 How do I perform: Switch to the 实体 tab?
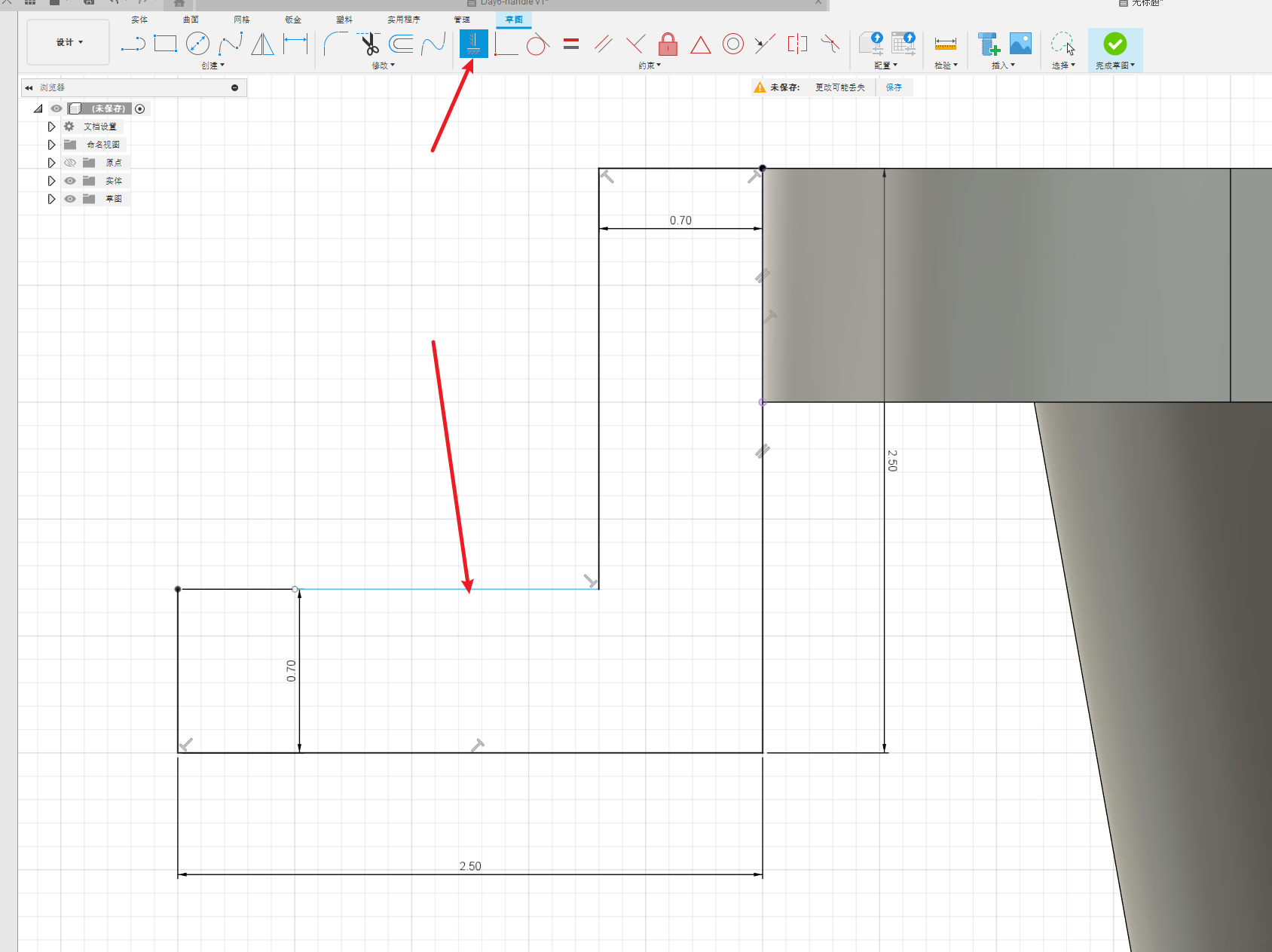(139, 20)
